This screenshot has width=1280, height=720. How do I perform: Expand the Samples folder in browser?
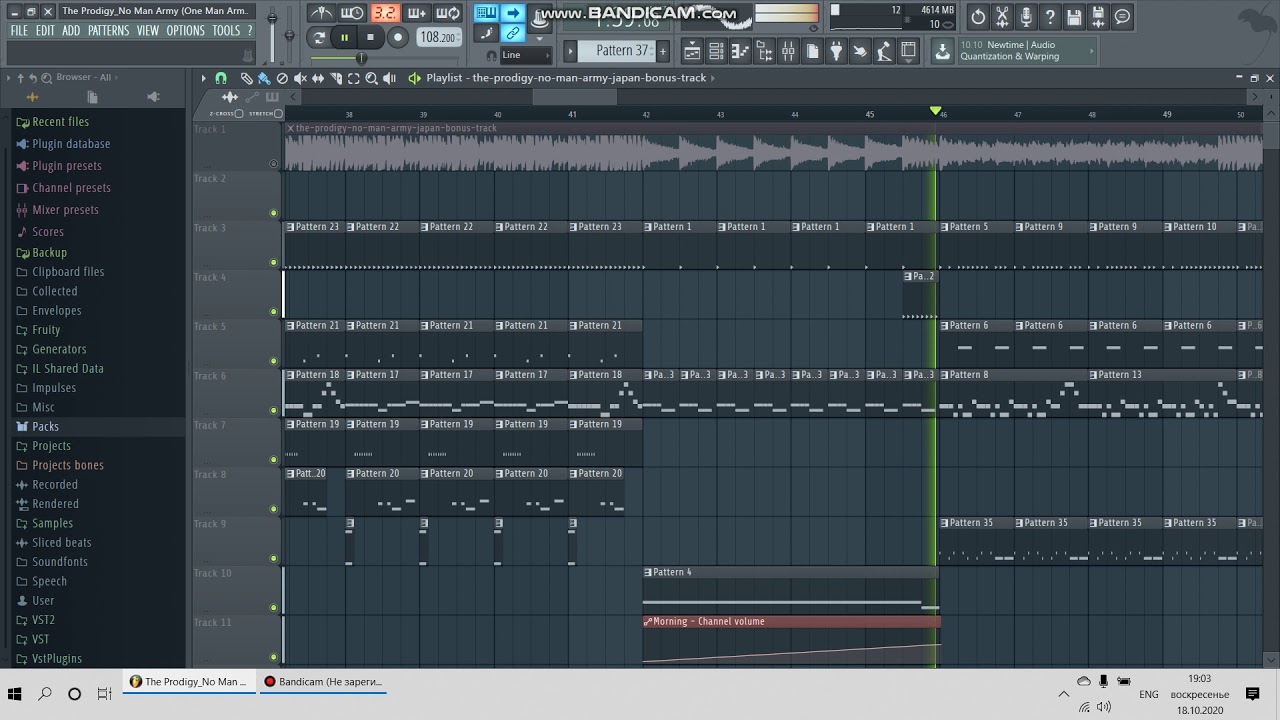tap(44, 523)
